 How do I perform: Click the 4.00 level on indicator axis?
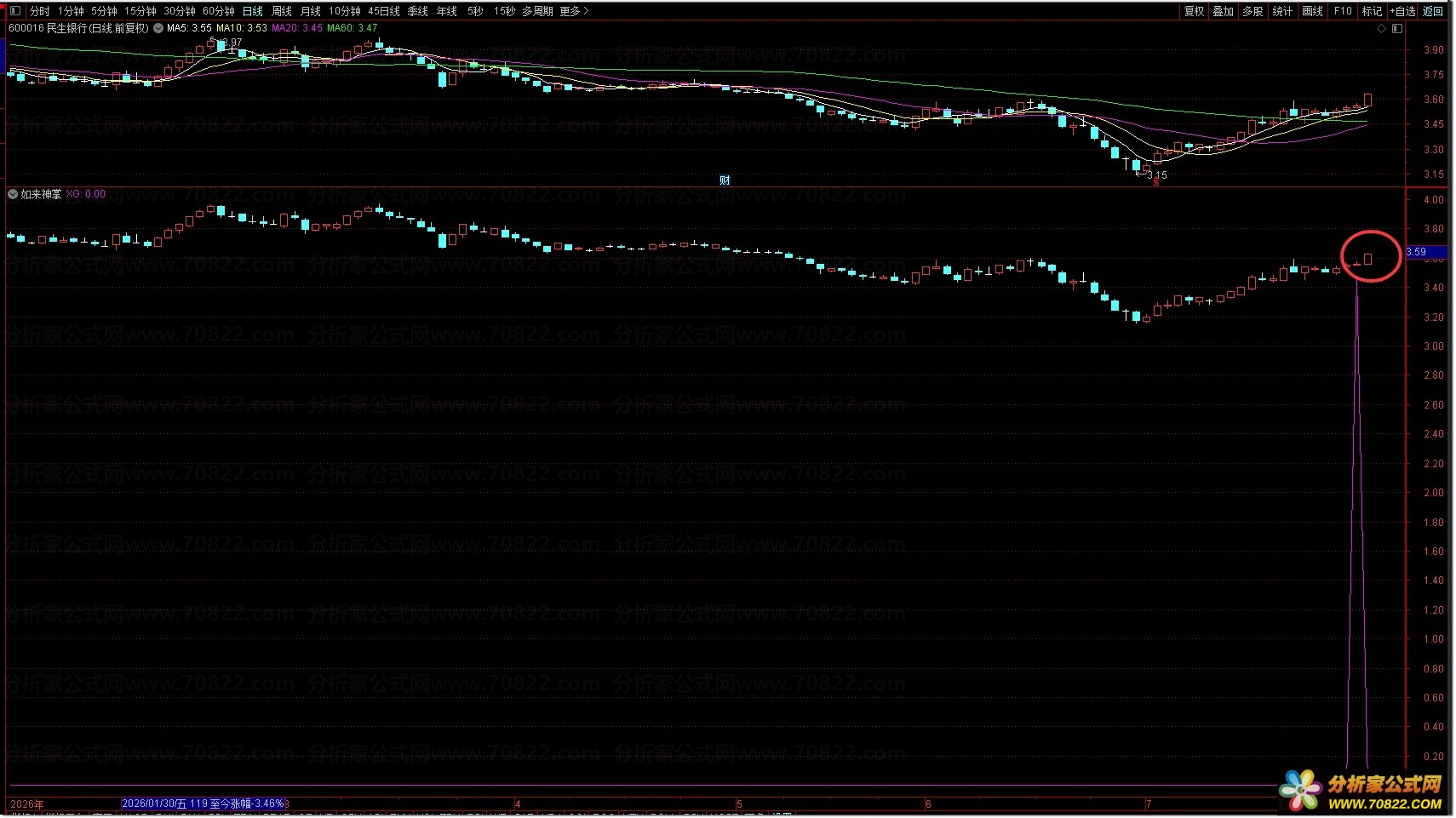tap(1434, 200)
